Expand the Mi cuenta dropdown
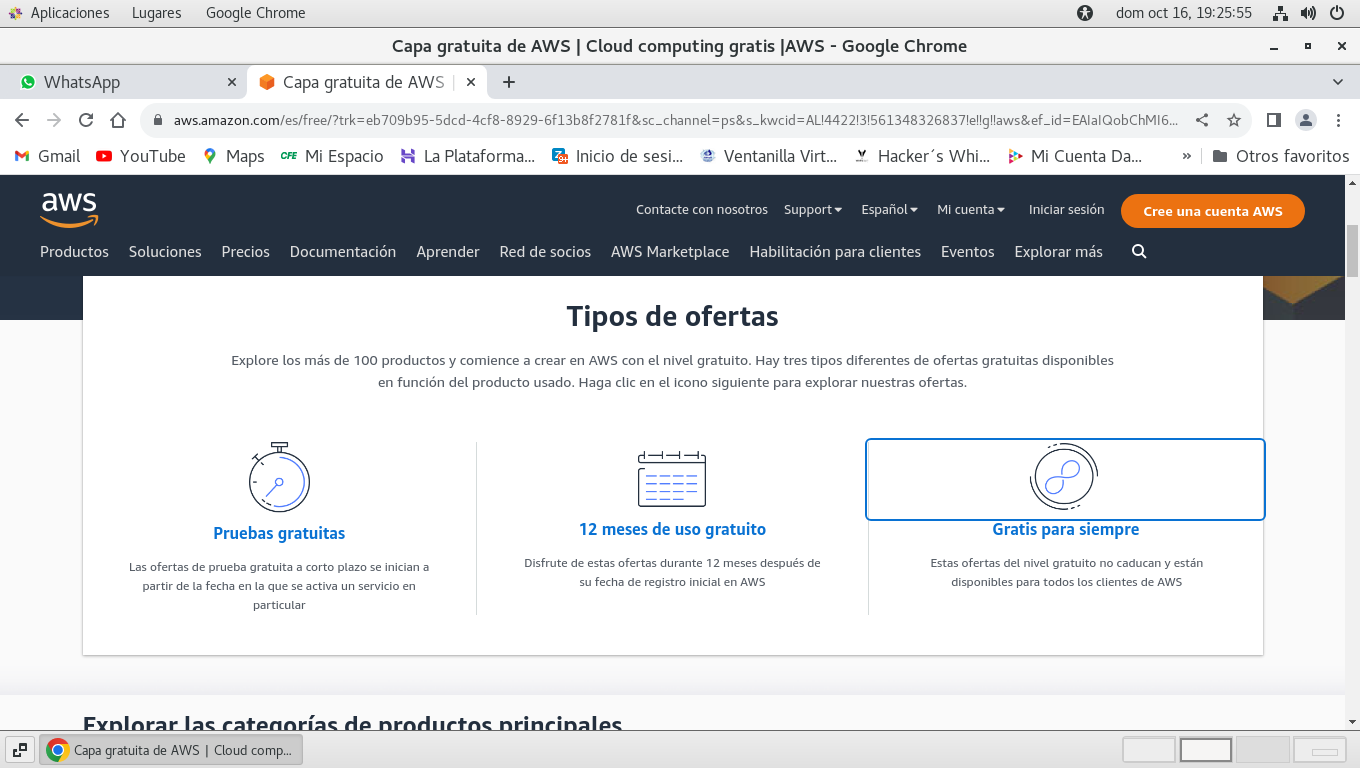Viewport: 1360px width, 768px height. click(970, 210)
